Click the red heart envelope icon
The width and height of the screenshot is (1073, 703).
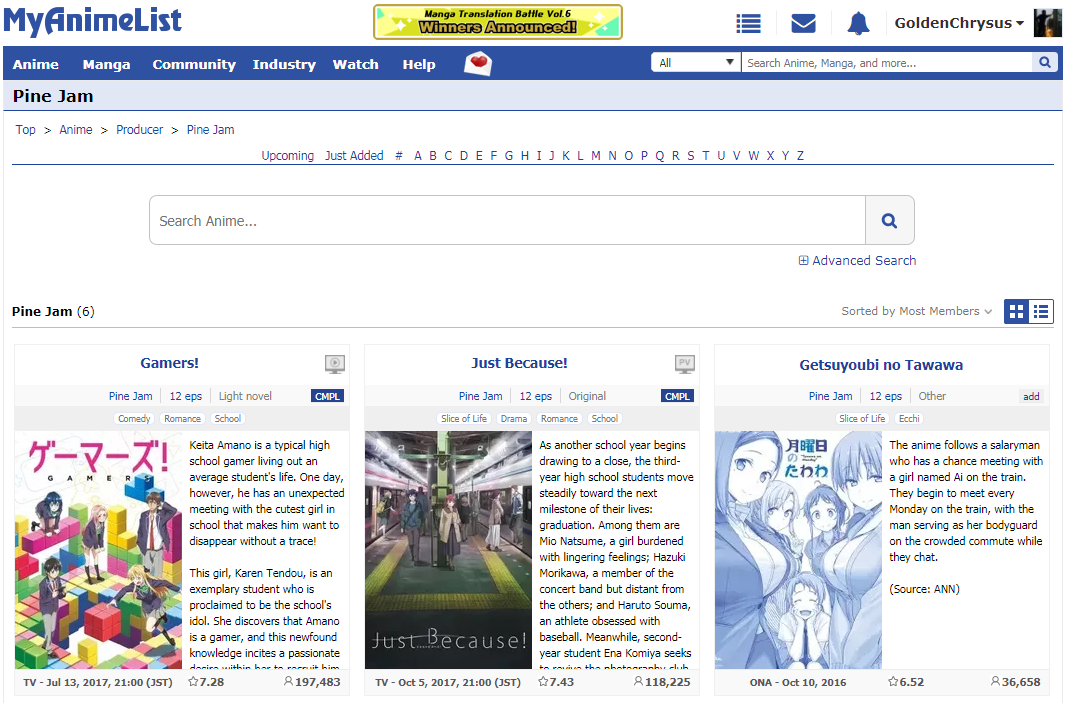tap(479, 64)
